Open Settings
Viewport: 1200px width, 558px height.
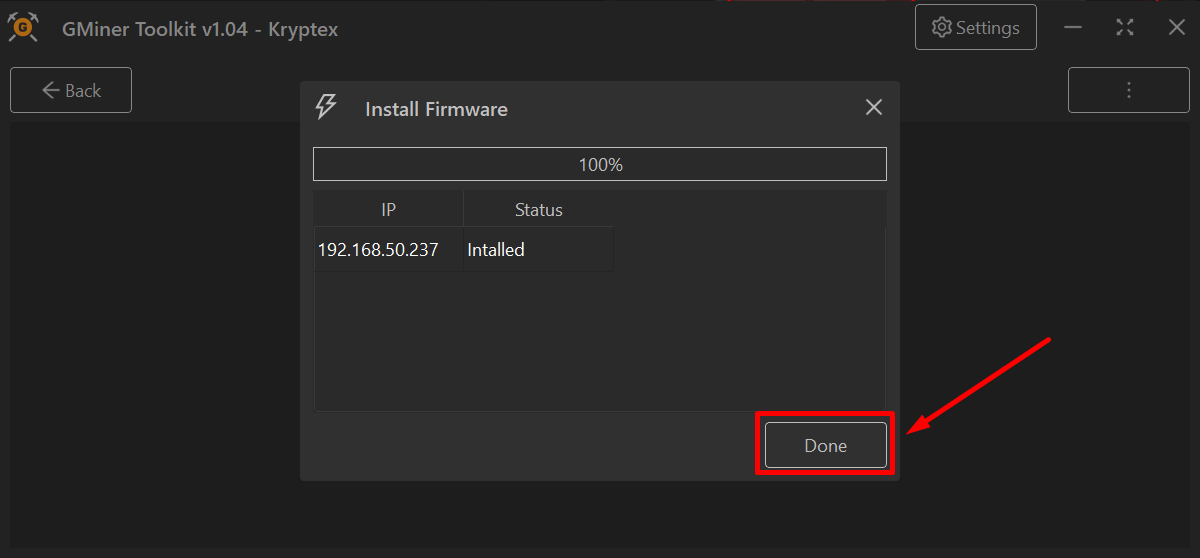975,28
